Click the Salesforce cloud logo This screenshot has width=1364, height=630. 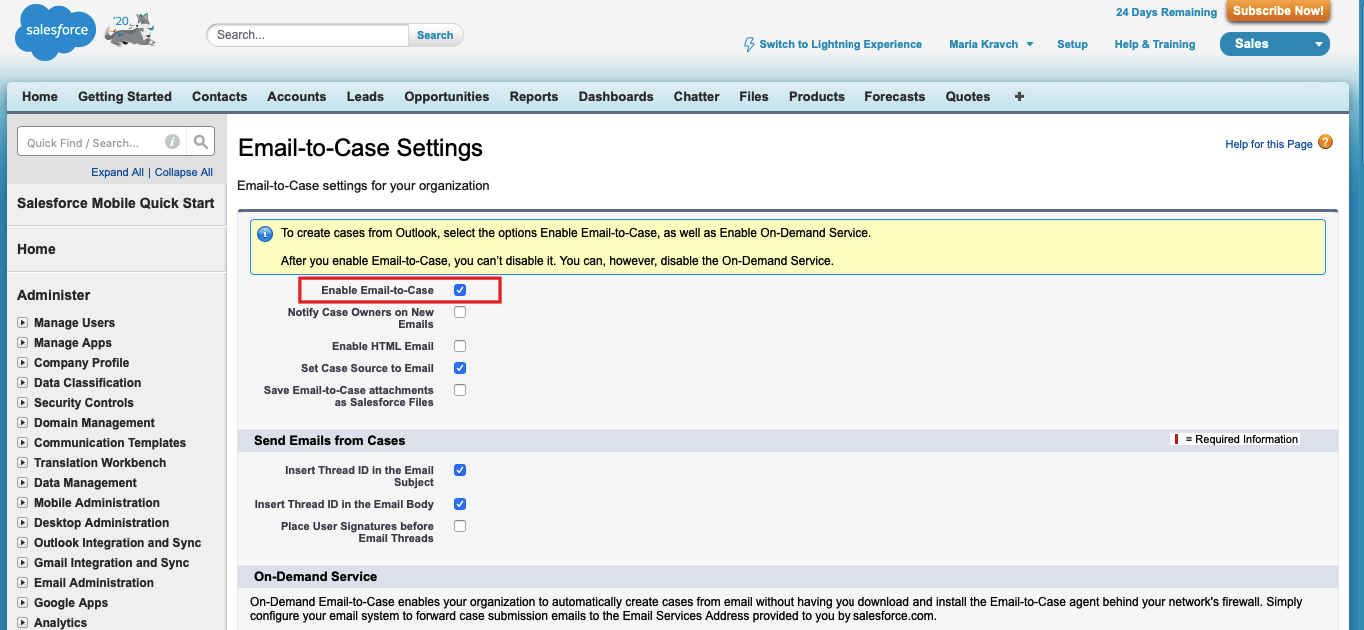tap(56, 33)
